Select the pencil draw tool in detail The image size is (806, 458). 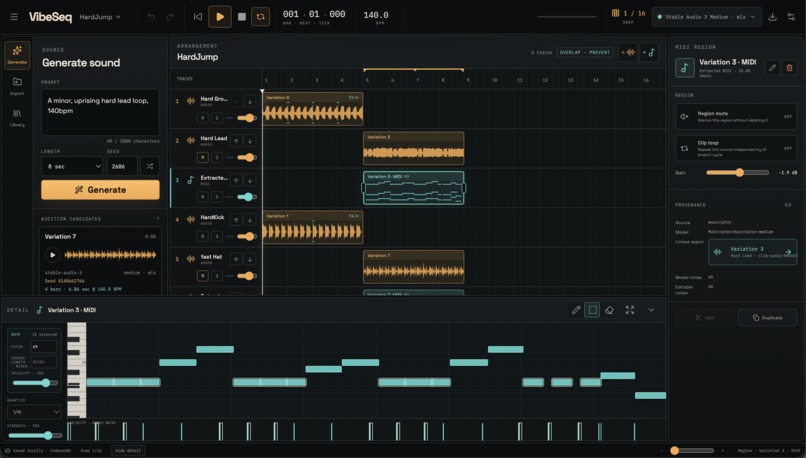coord(576,310)
